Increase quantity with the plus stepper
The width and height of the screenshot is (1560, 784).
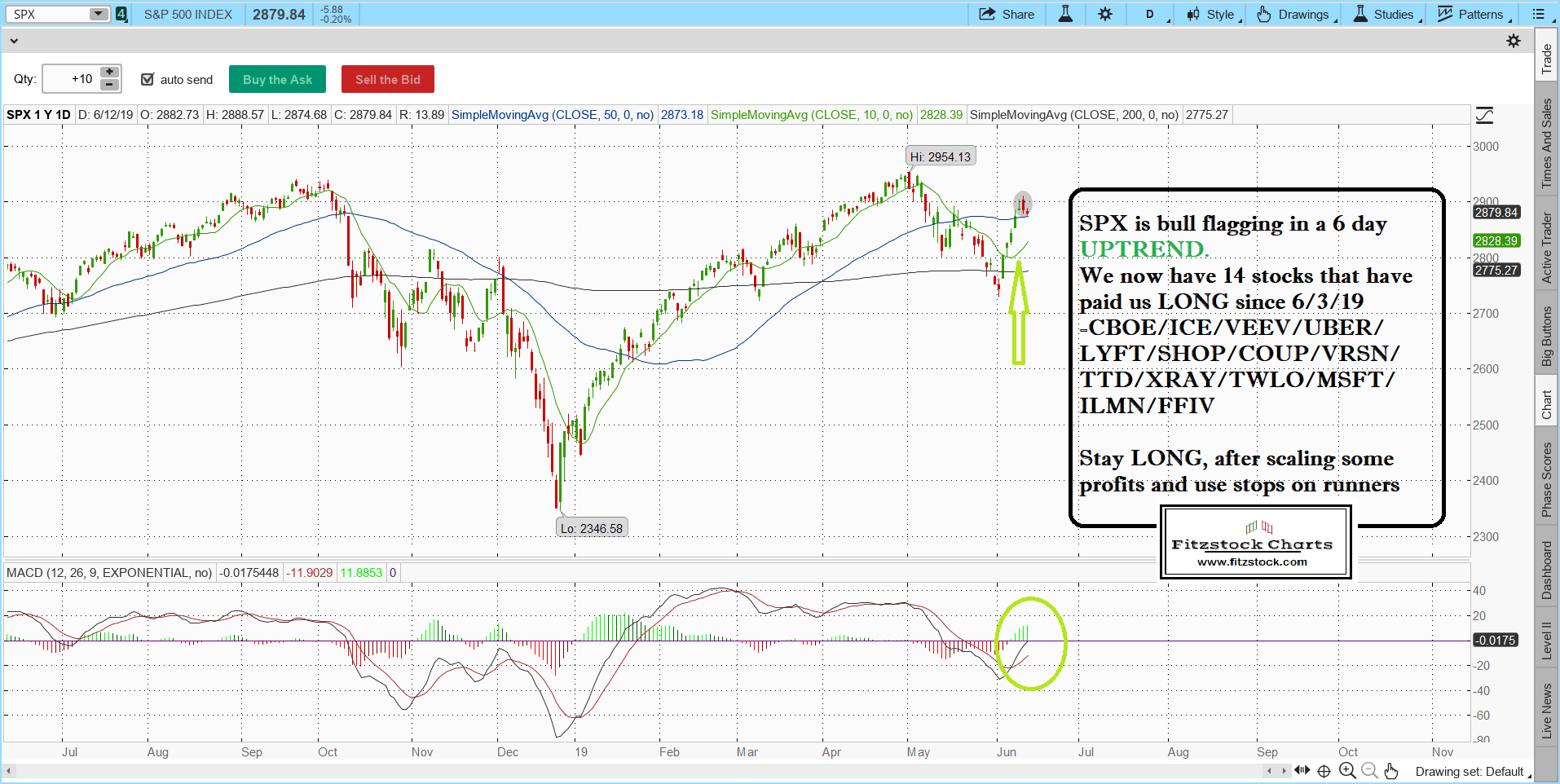pos(109,72)
